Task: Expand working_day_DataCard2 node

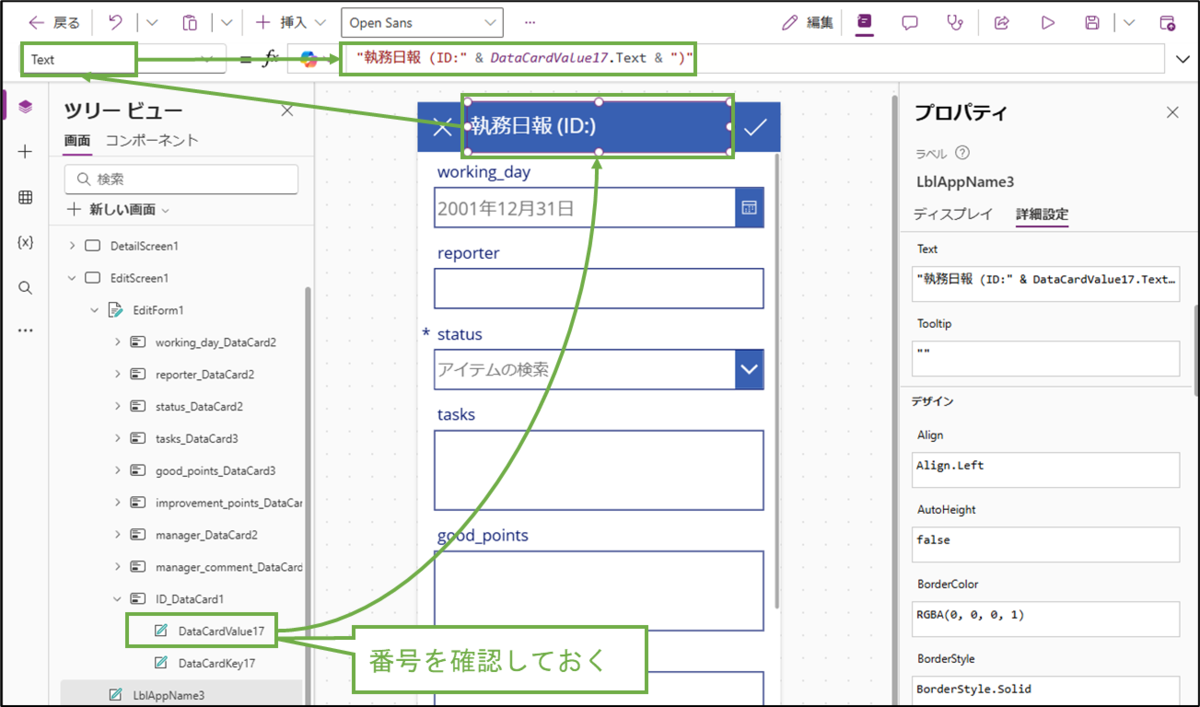Action: coord(118,342)
